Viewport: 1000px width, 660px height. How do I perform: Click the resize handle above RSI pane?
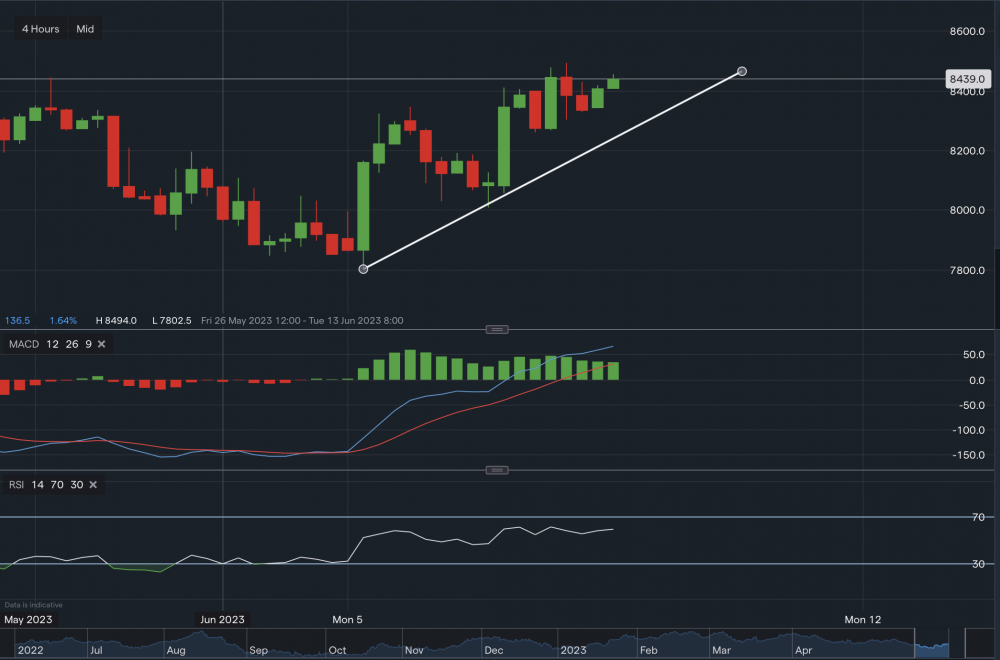tap(497, 470)
